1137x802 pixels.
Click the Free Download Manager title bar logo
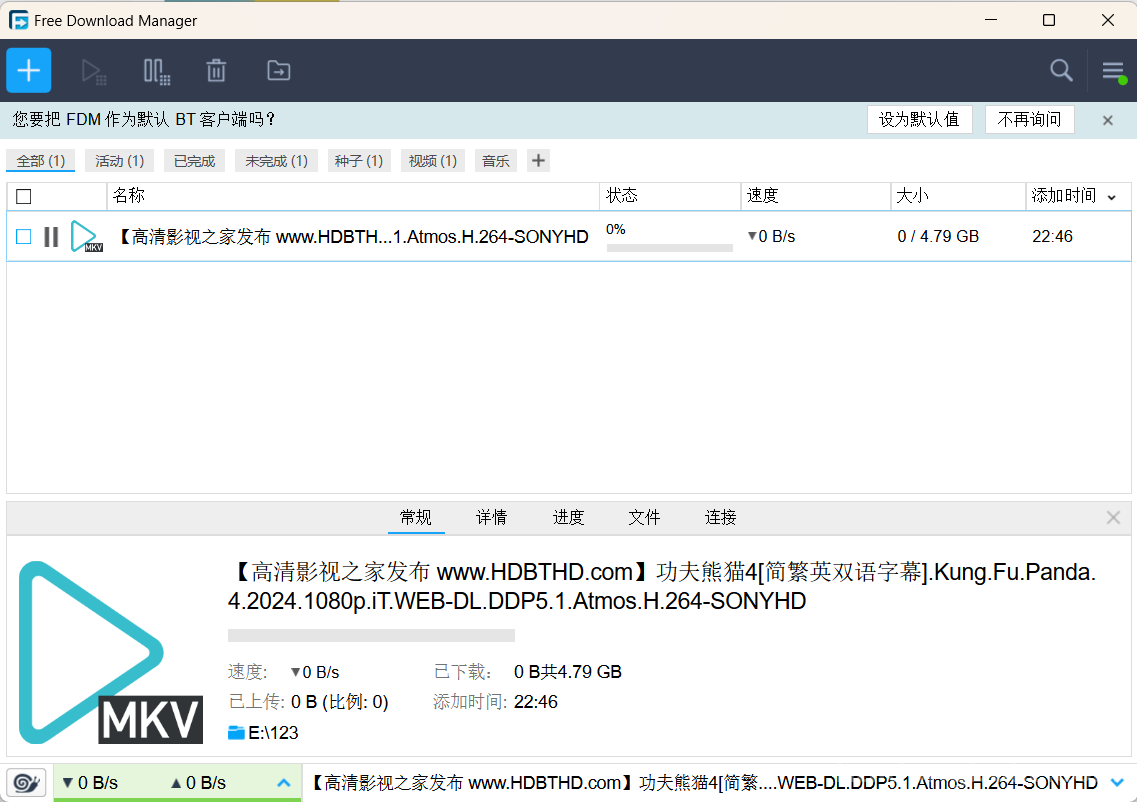[x=19, y=20]
